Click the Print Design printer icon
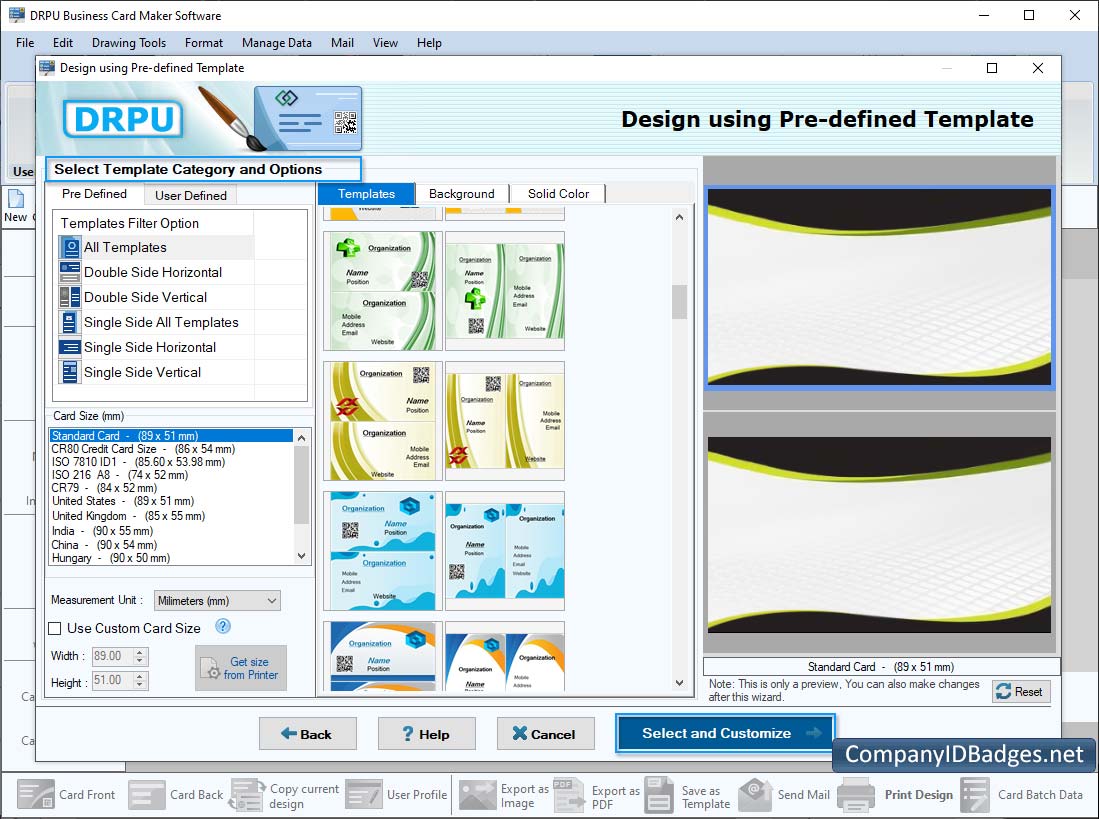 855,794
